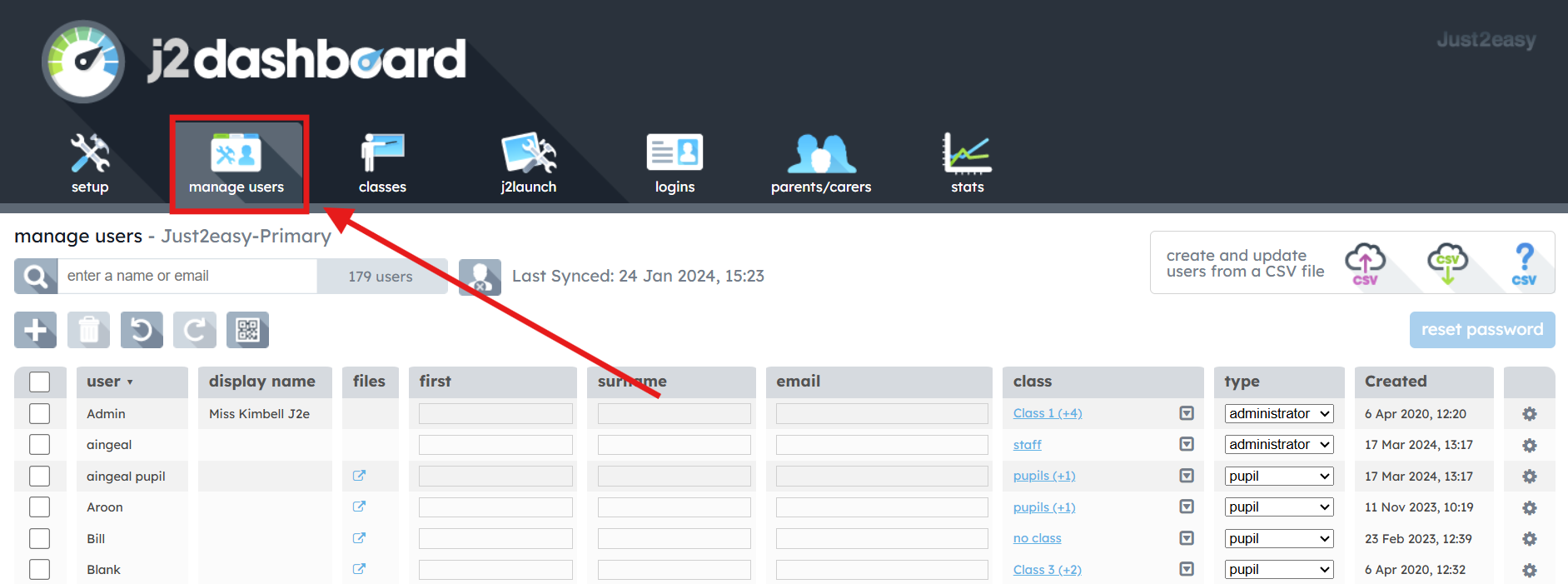Open type dropdown for aingeal
1568x584 pixels.
point(1279,444)
